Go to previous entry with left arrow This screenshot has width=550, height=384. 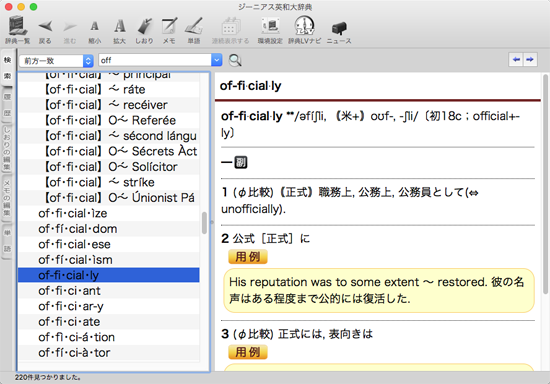click(516, 60)
